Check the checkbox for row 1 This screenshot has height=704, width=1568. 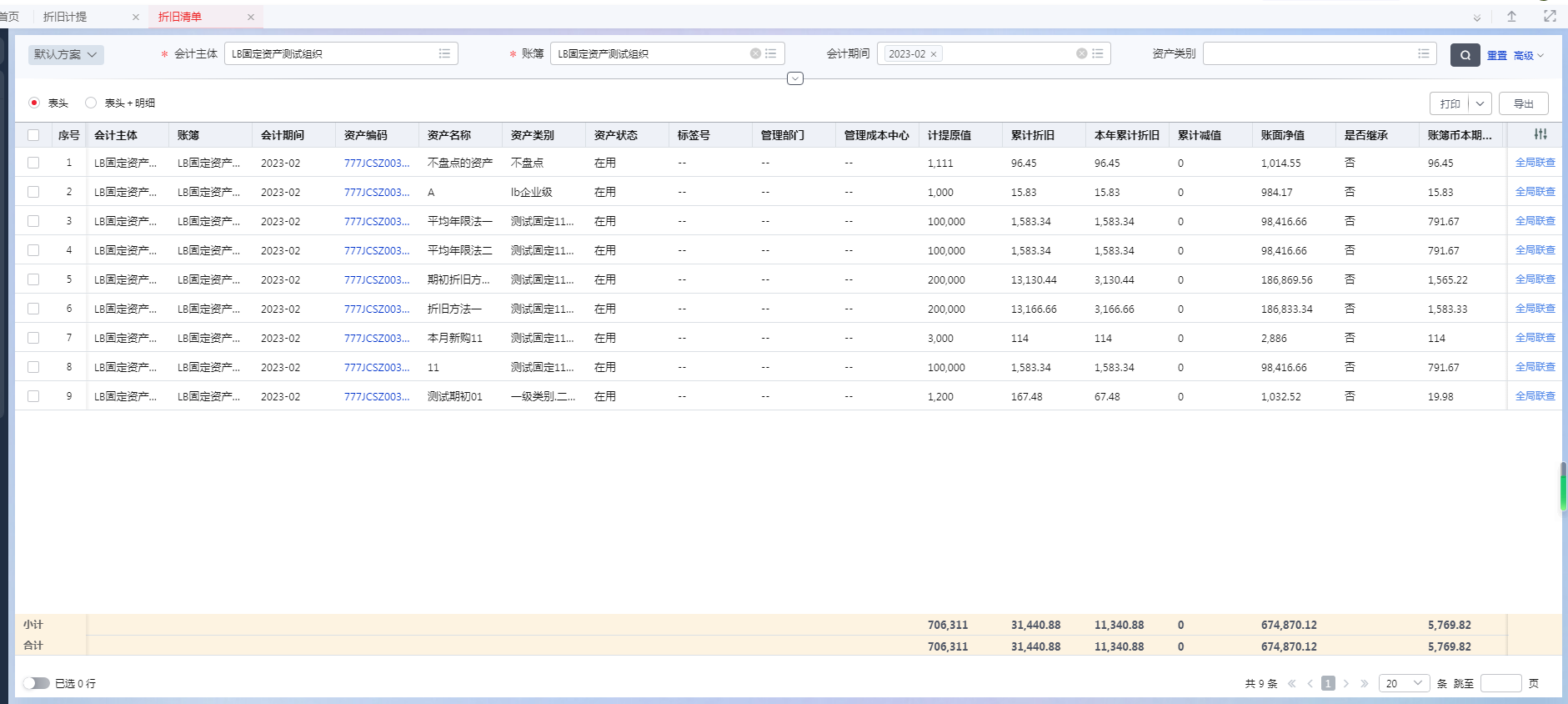[x=33, y=163]
